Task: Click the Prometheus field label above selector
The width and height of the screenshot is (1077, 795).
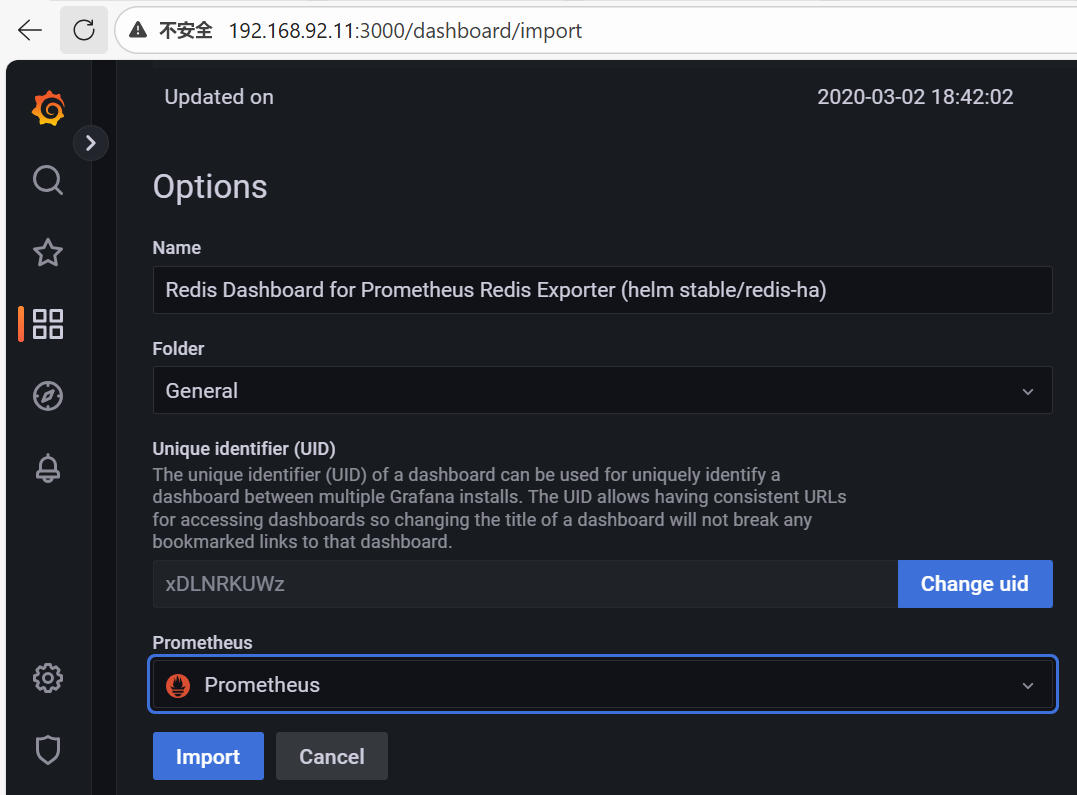Action: (203, 642)
